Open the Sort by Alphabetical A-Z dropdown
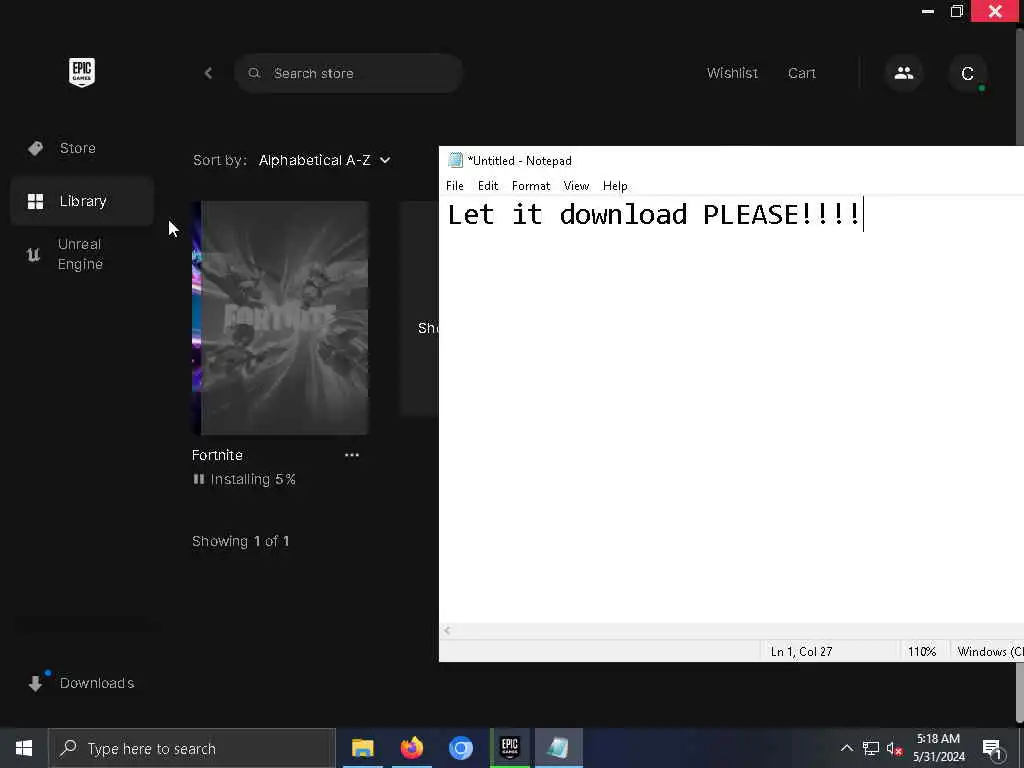The height and width of the screenshot is (768, 1024). [x=325, y=160]
